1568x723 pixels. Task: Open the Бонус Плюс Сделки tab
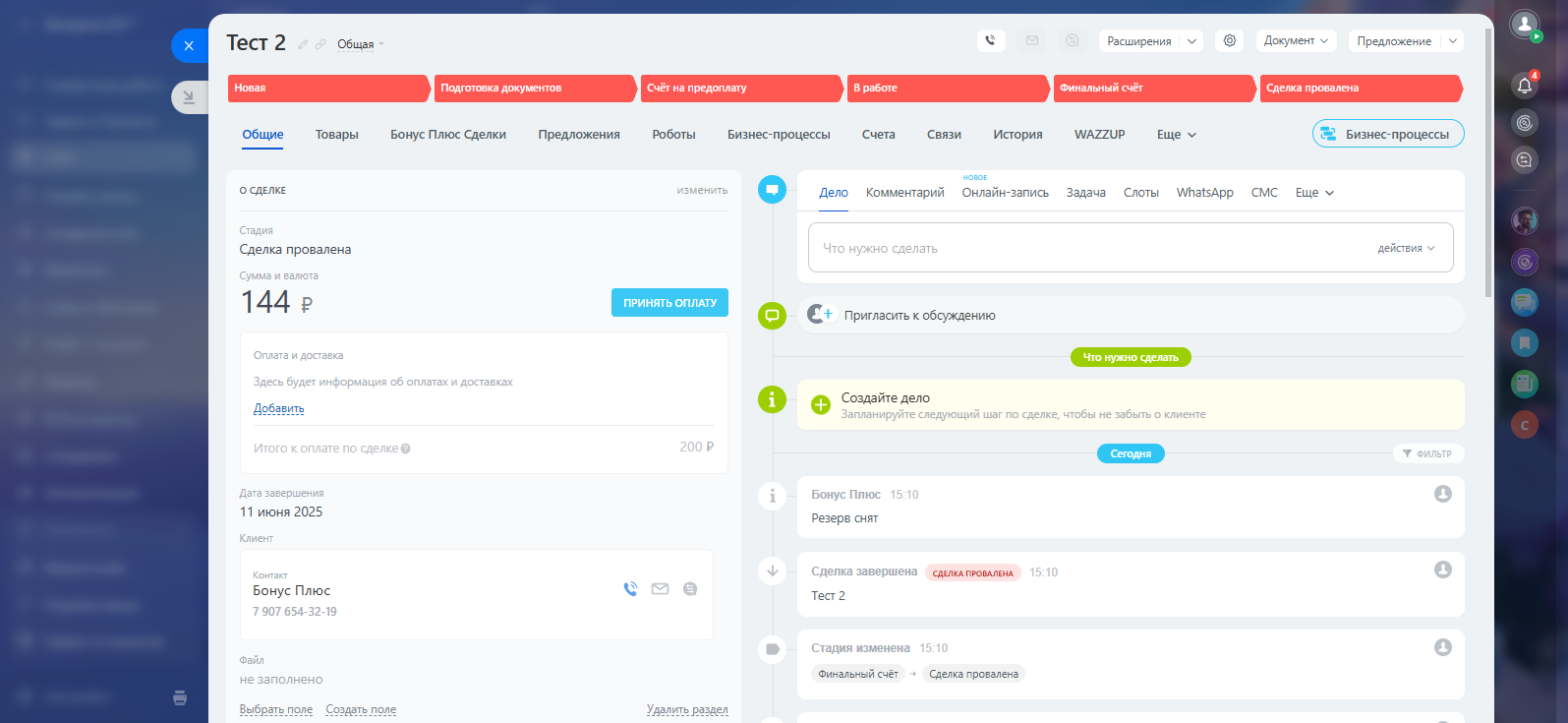coord(448,135)
